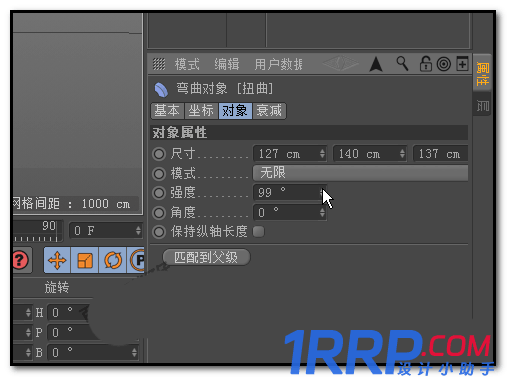
Task: Click the 匹配到父级 button
Action: pos(206,257)
